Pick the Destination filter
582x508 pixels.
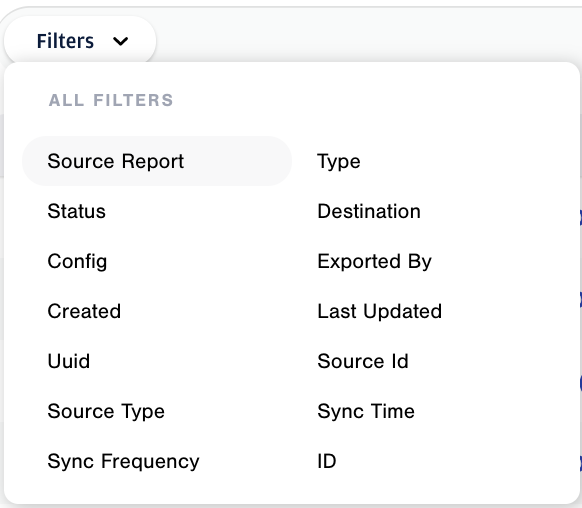click(427, 211)
